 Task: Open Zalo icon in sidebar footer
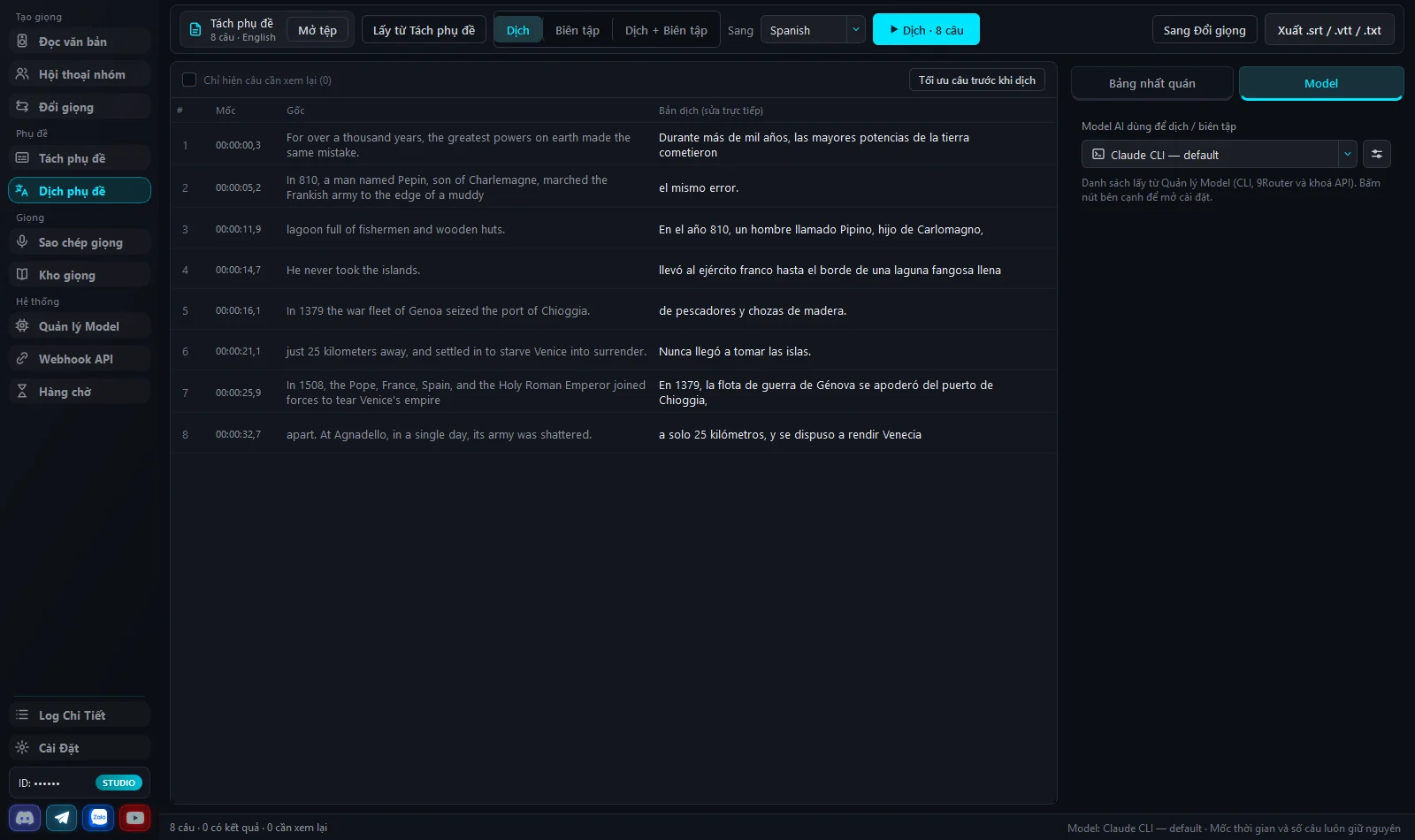(x=99, y=818)
